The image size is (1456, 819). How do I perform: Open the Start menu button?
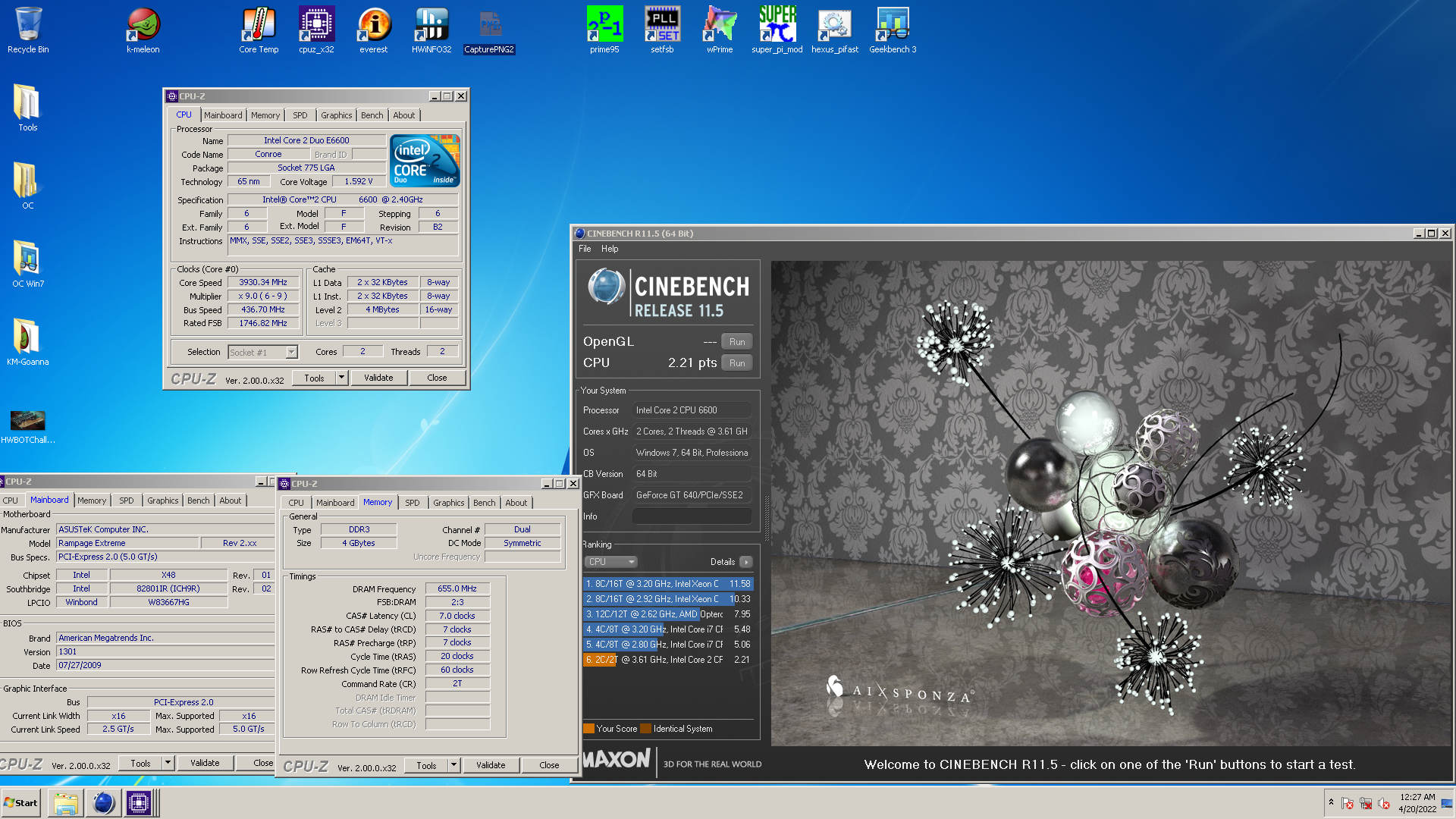(x=20, y=803)
